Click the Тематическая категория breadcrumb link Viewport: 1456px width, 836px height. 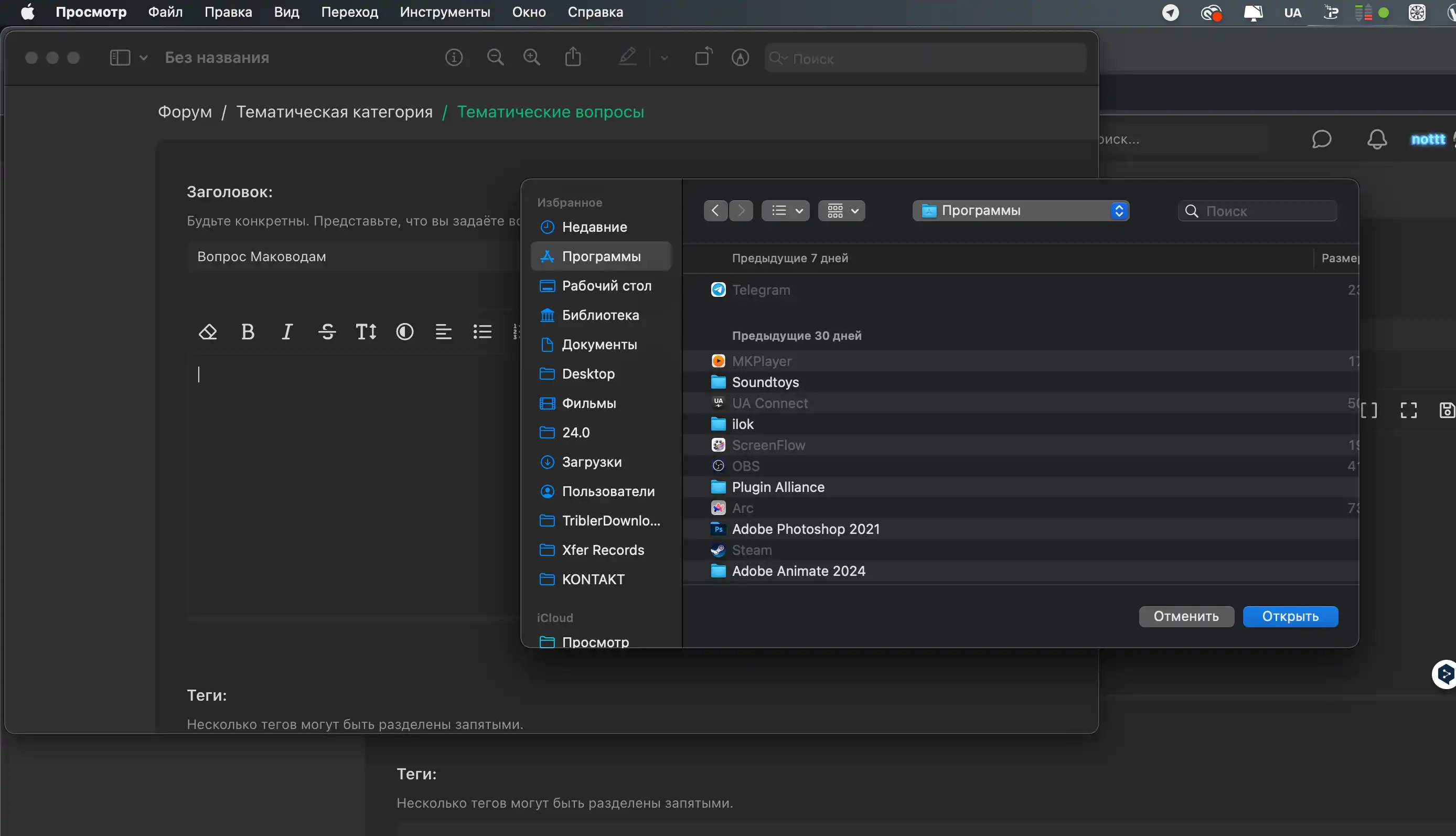[x=334, y=112]
